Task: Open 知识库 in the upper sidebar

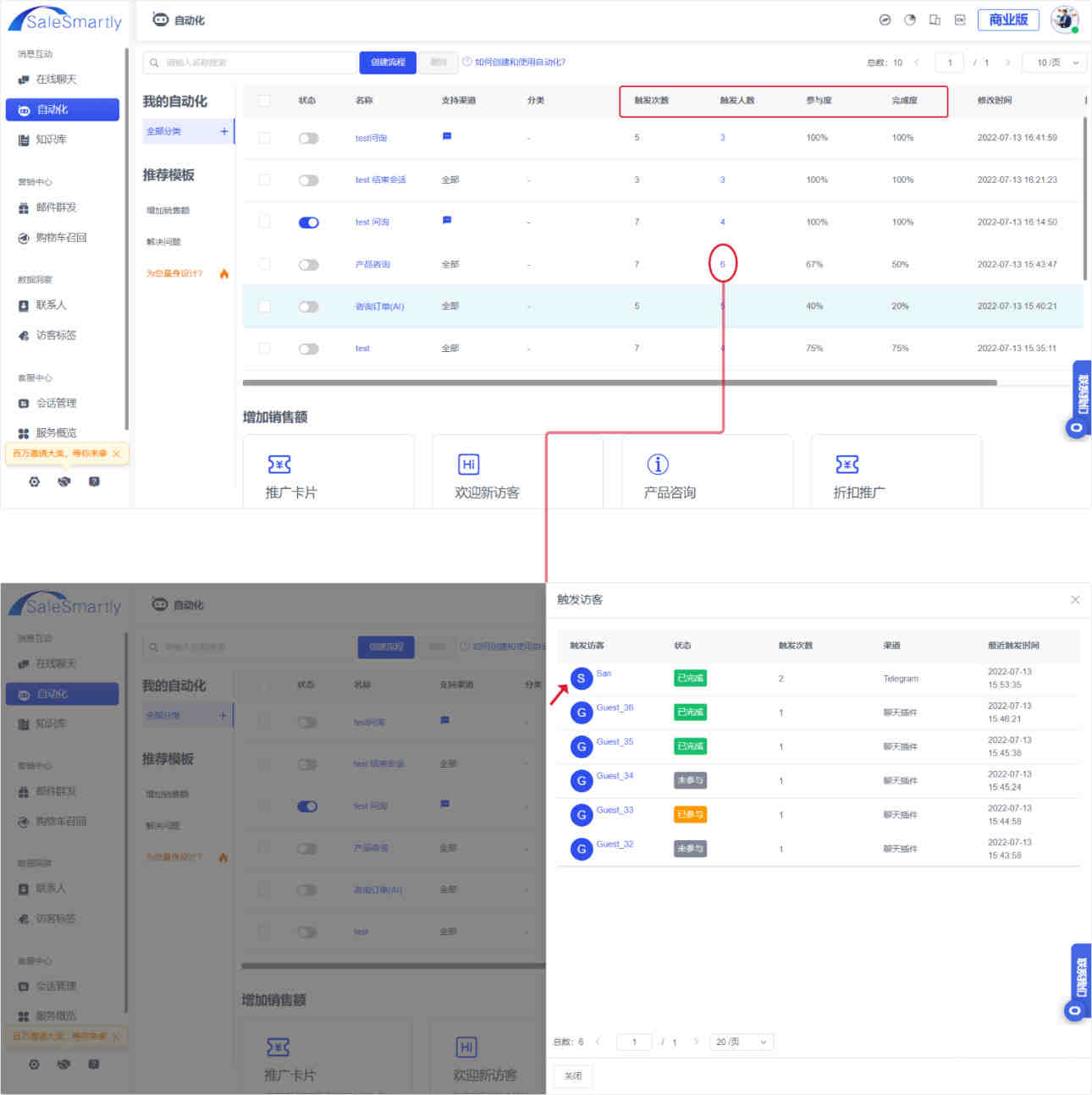Action: click(x=51, y=140)
